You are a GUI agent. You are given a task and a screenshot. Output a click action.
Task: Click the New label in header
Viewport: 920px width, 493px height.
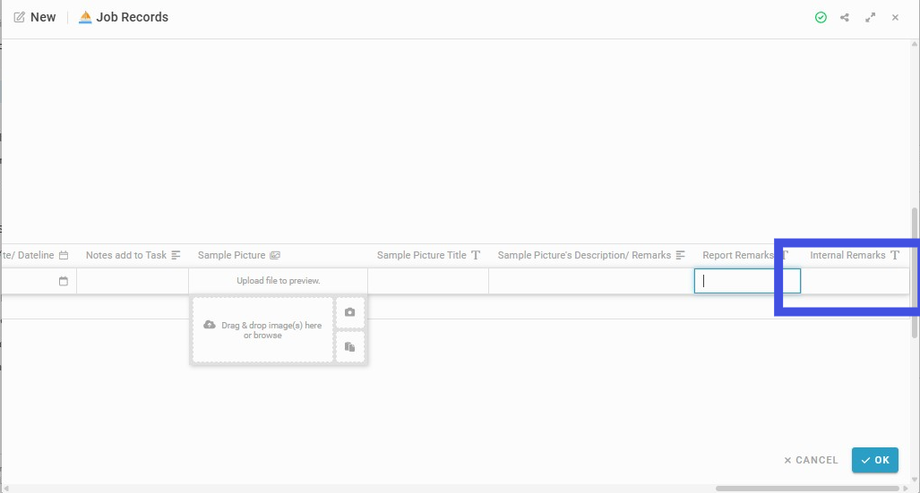tap(43, 17)
